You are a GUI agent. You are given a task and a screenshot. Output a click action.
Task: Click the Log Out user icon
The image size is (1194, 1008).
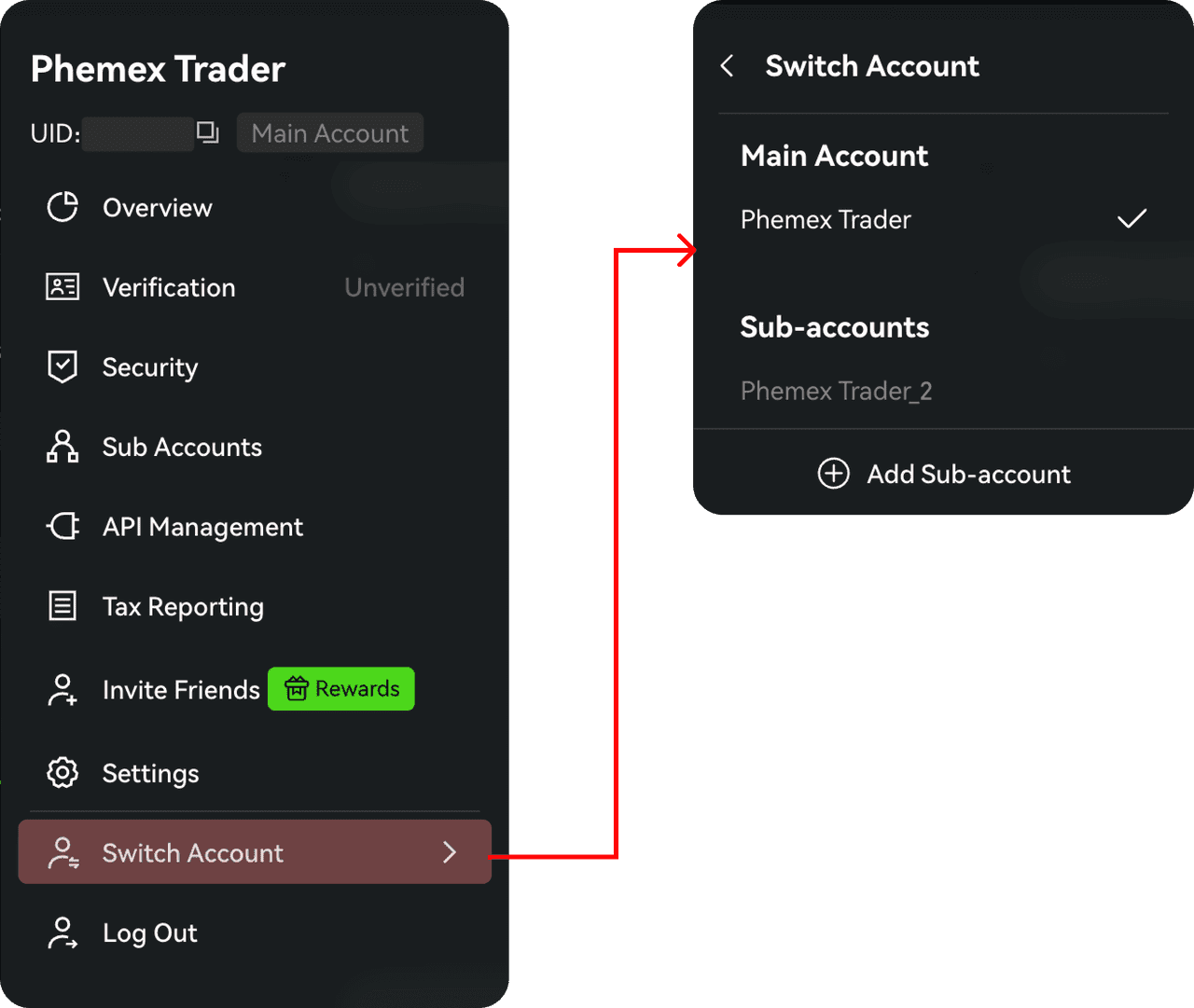(62, 932)
